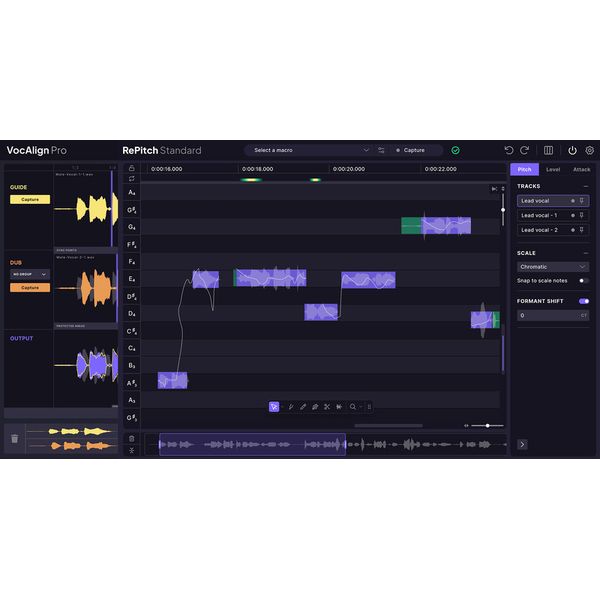
Task: Toggle Snap to scale notes switch
Action: coord(584,280)
